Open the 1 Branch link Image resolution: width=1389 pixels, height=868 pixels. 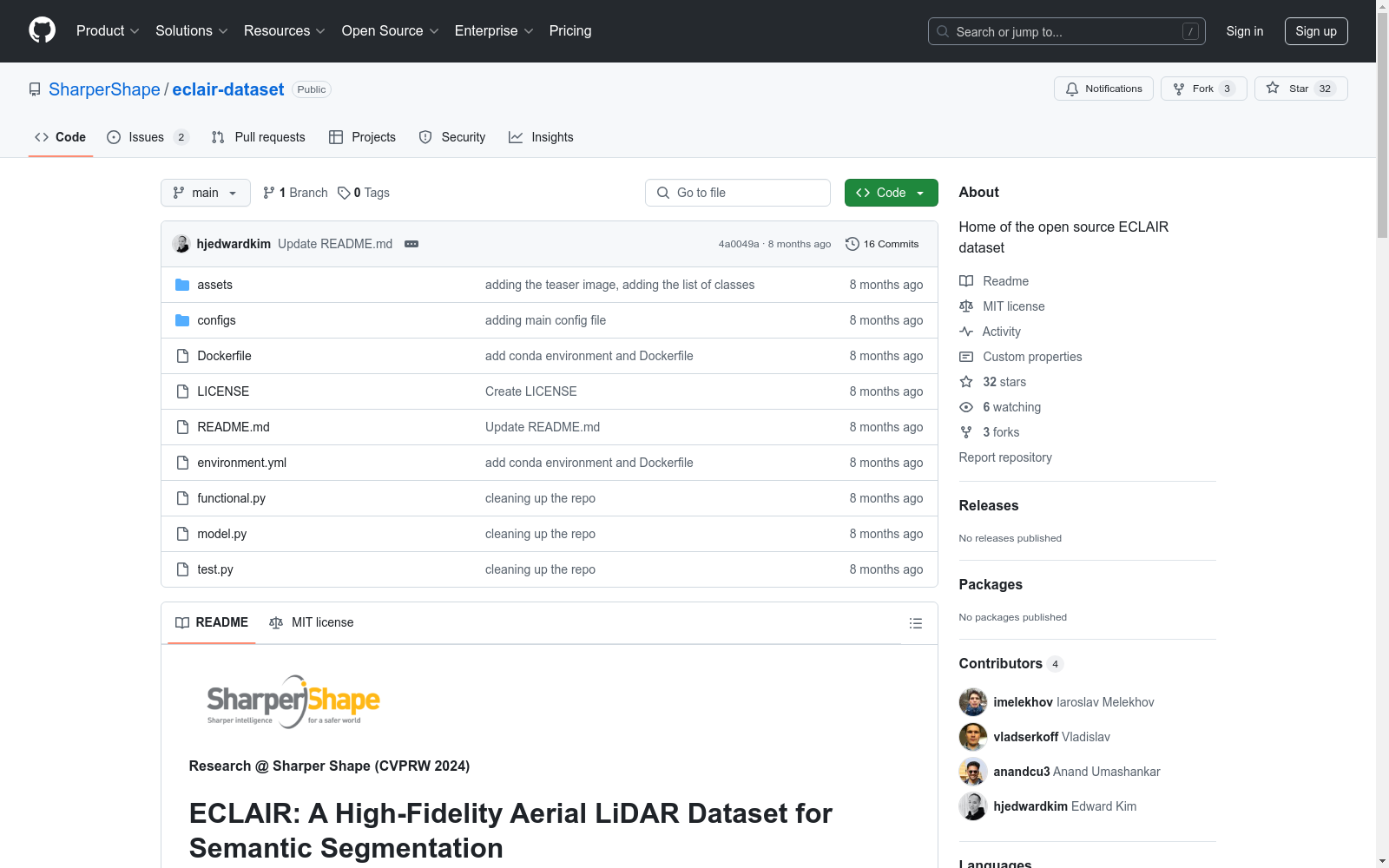click(295, 193)
